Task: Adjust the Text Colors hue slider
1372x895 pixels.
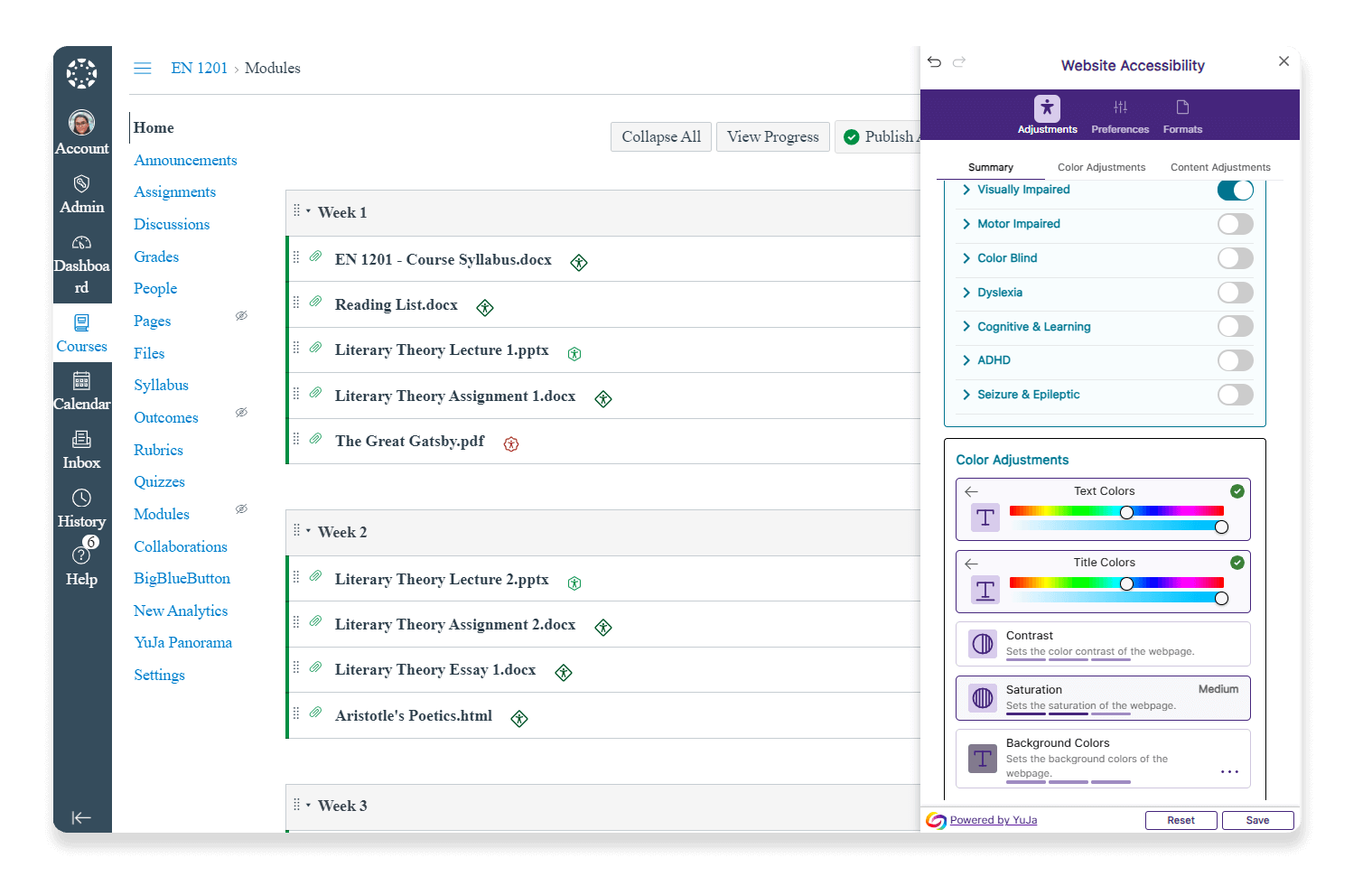Action: point(1126,512)
